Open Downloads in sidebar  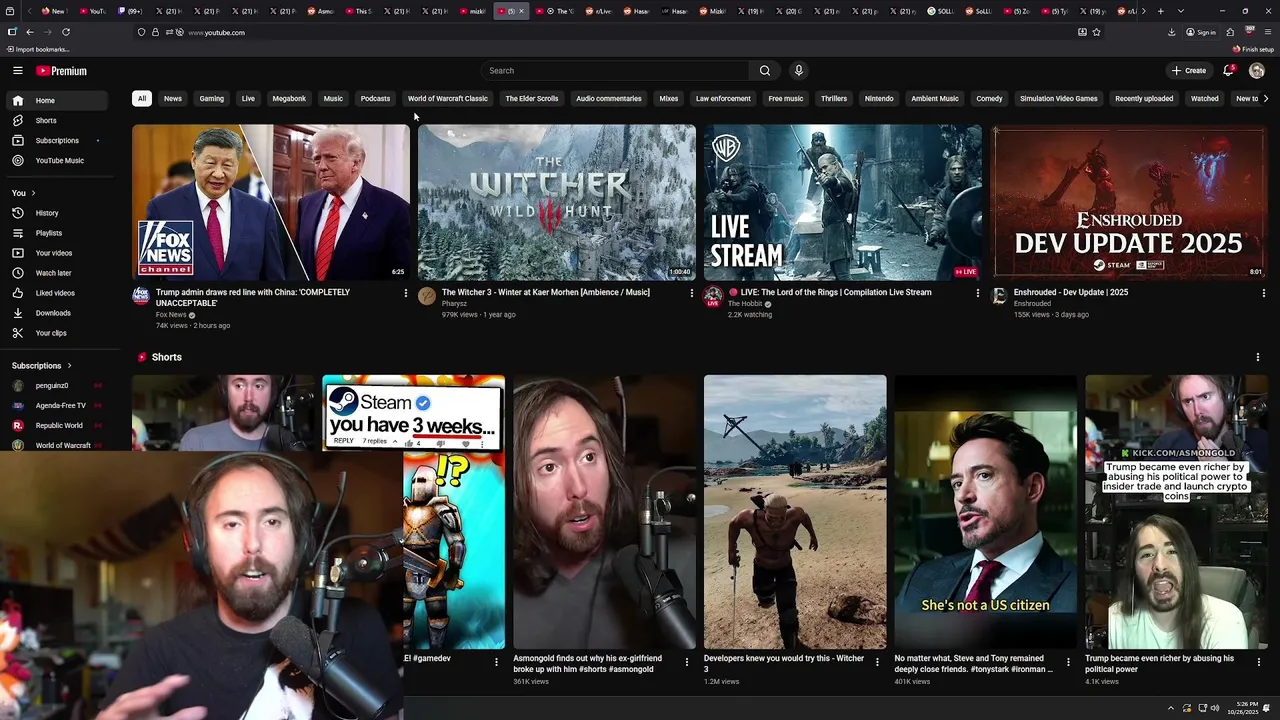click(x=56, y=313)
